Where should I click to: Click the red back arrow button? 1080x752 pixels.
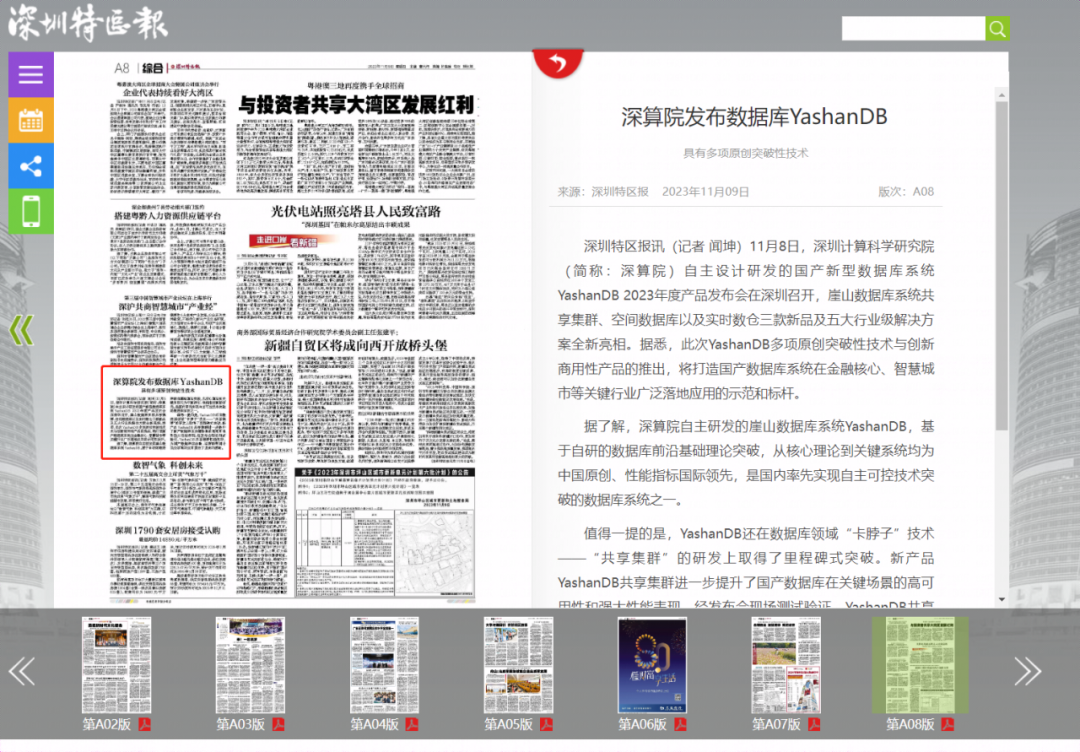(558, 63)
